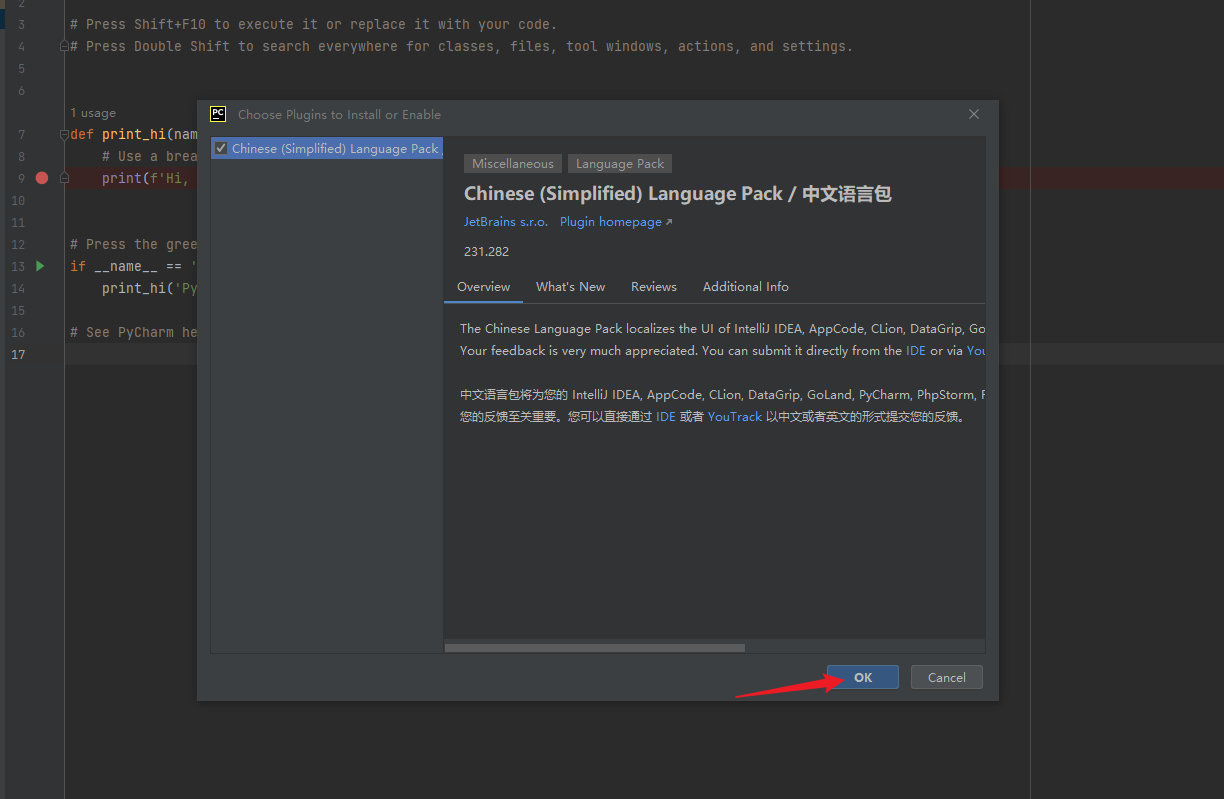This screenshot has height=799, width=1224.
Task: Click the fold end marker on line 9
Action: (64, 178)
